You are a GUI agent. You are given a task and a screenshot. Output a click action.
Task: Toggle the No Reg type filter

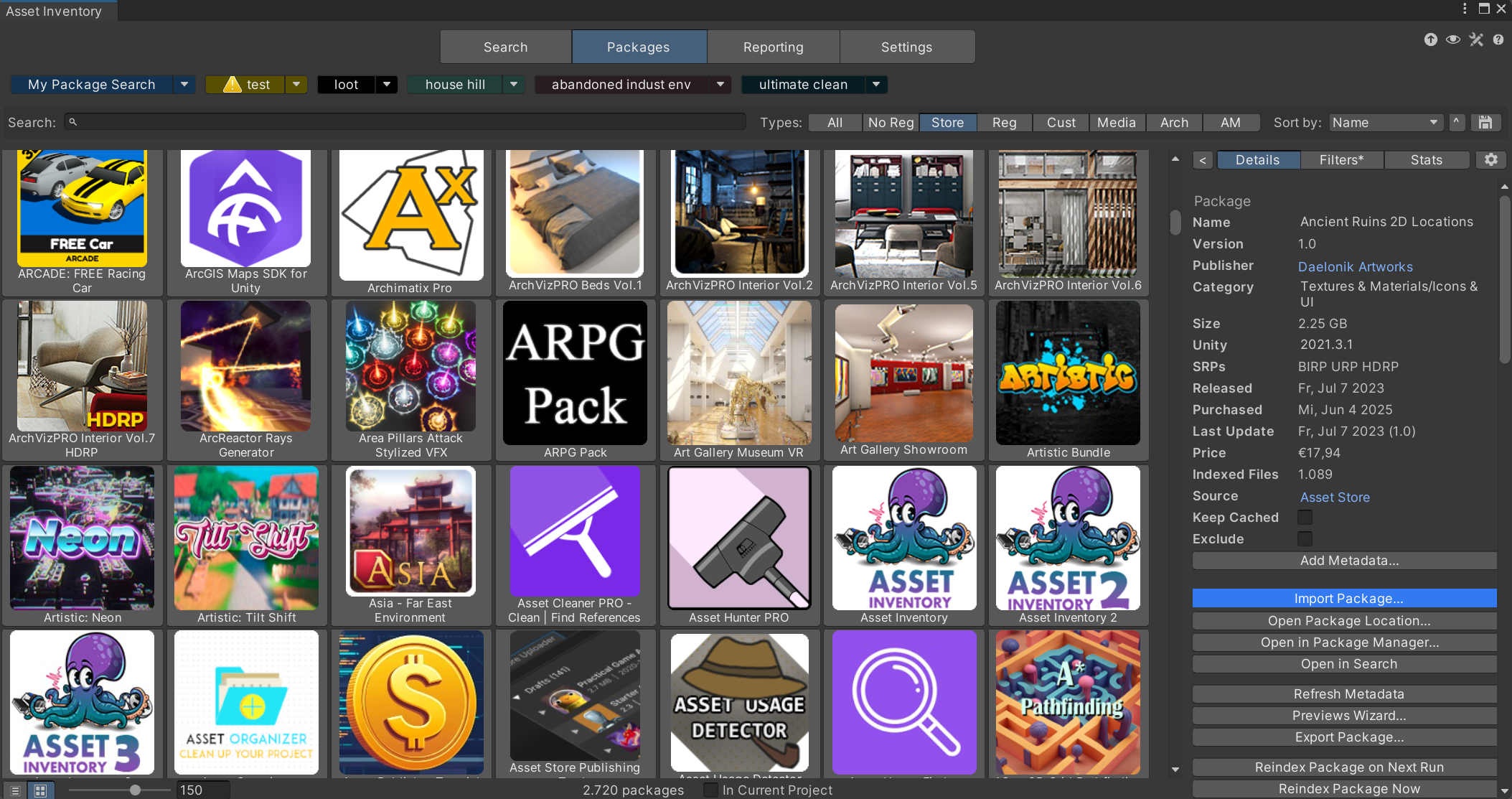pos(891,123)
